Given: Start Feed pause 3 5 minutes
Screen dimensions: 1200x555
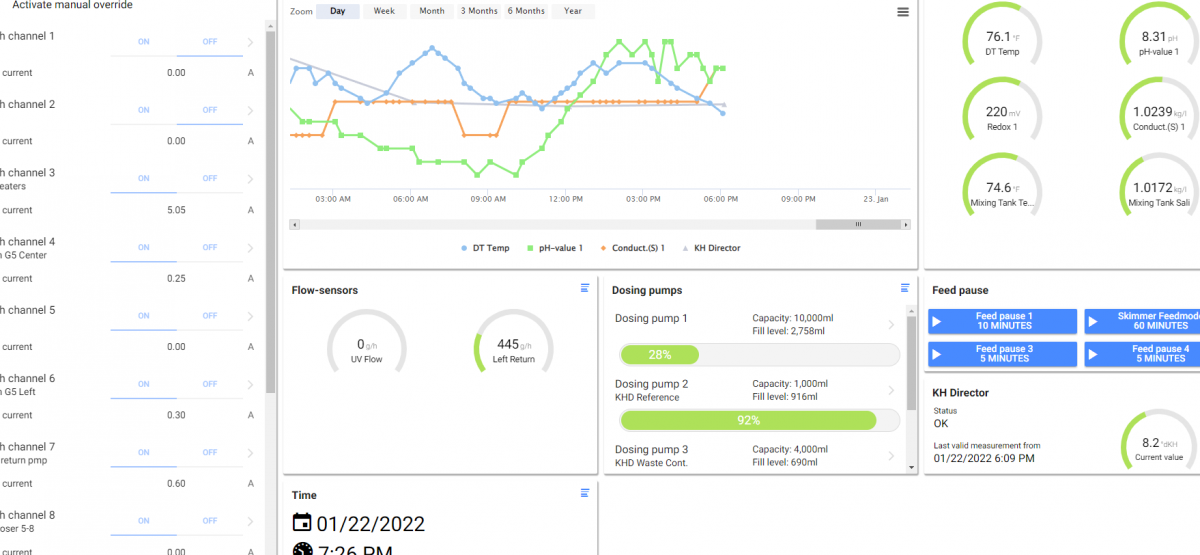Looking at the screenshot, I should (1003, 354).
